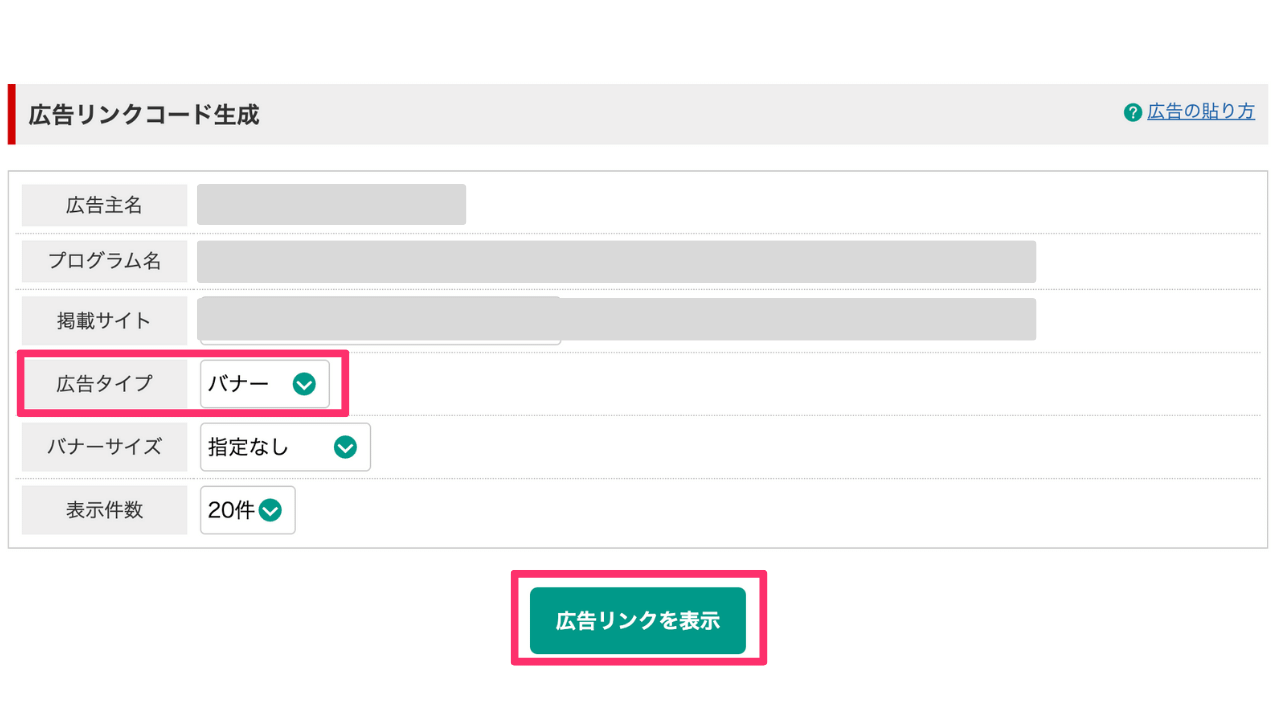Viewport: 1280px width, 720px height.
Task: Click the red accent bar beside the heading
Action: (x=12, y=114)
